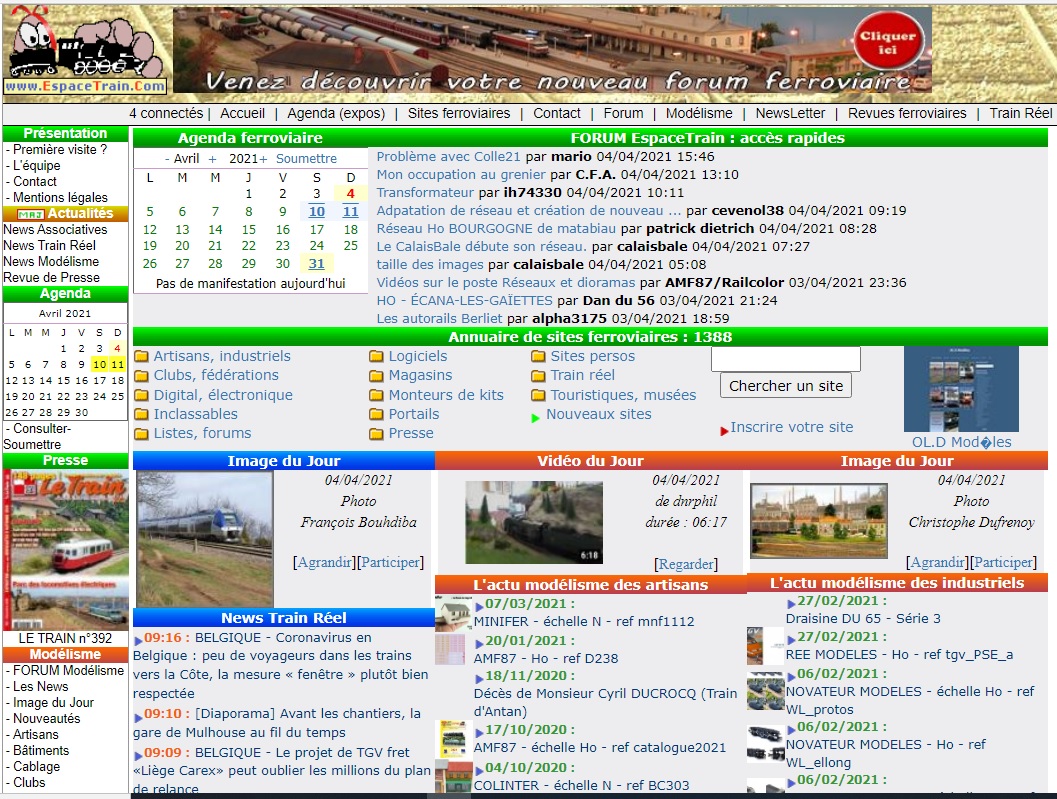This screenshot has height=799, width=1057.
Task: Go to next month with plus after Avril
Action: click(x=212, y=159)
